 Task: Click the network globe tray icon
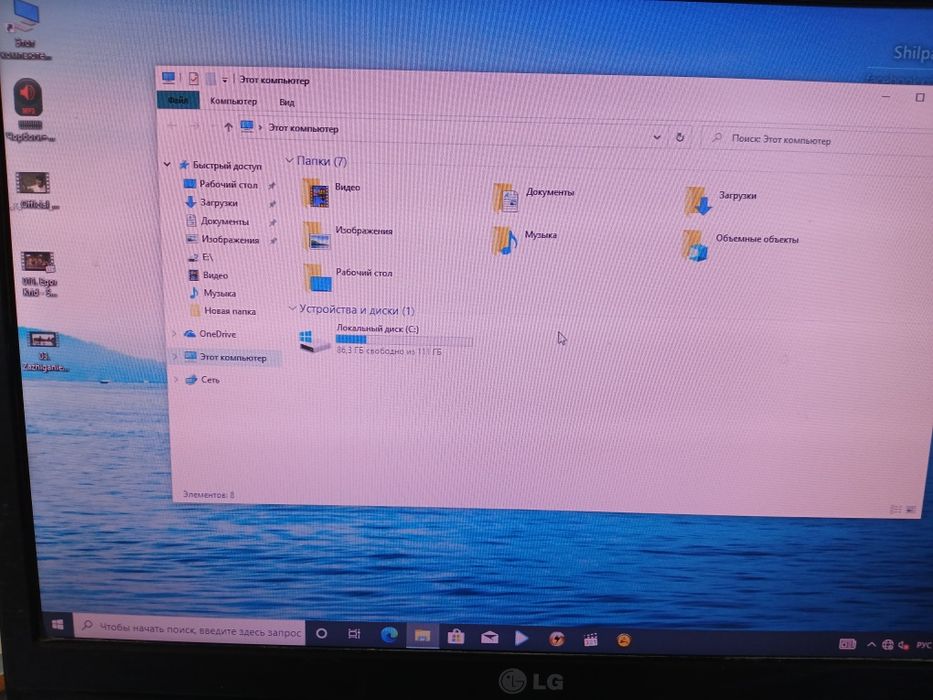point(888,645)
